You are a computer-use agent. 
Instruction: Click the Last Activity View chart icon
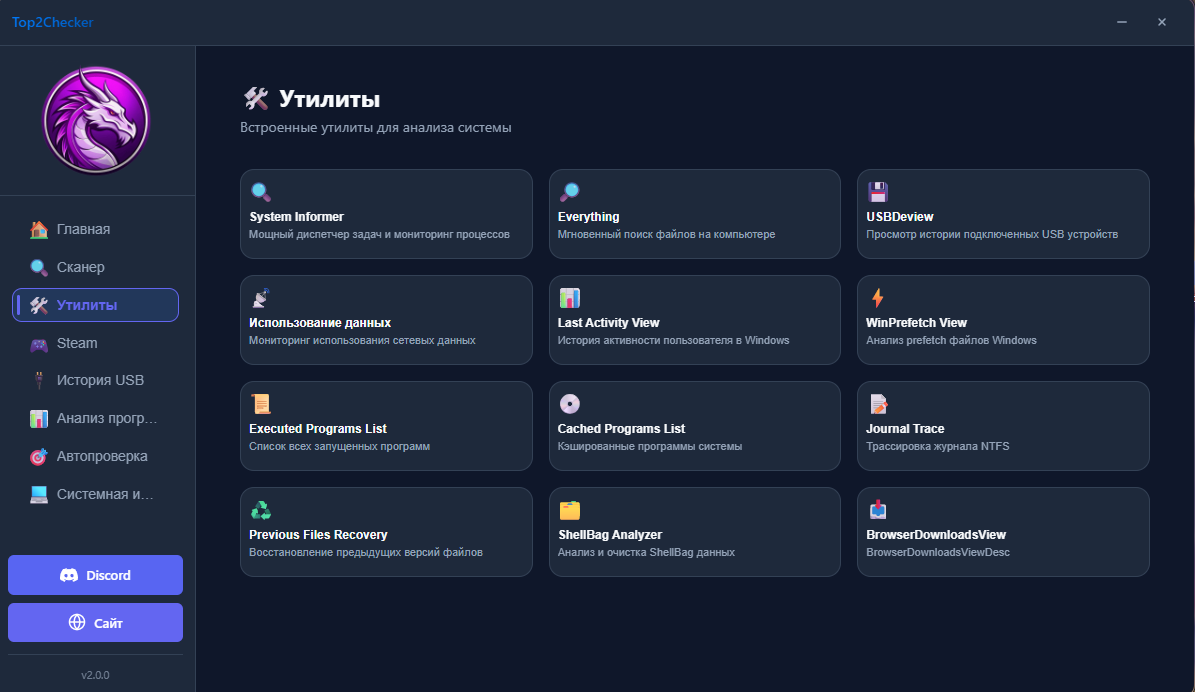tap(569, 298)
